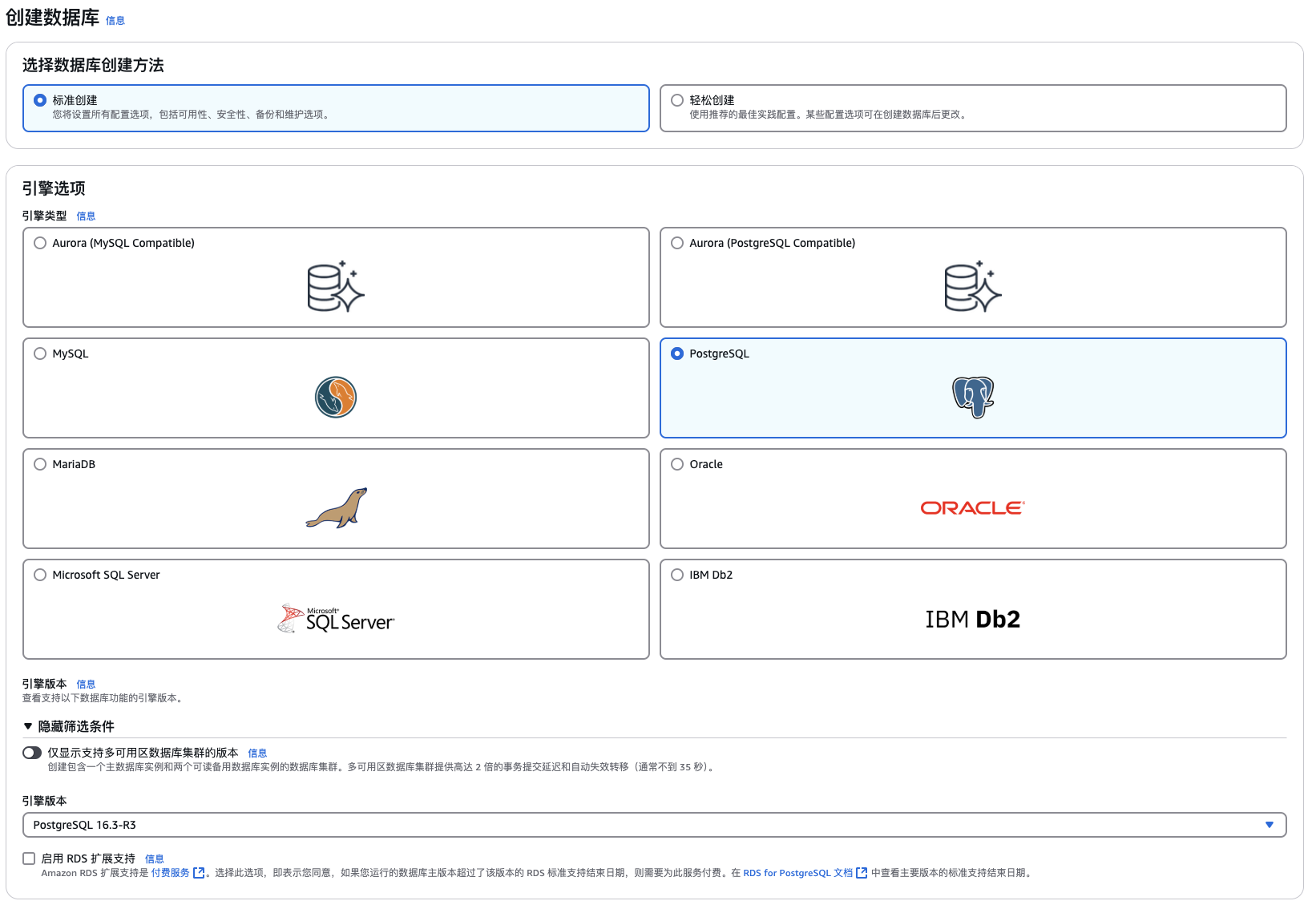Select the MariaDB engine radio button
The width and height of the screenshot is (1316, 909).
click(40, 464)
